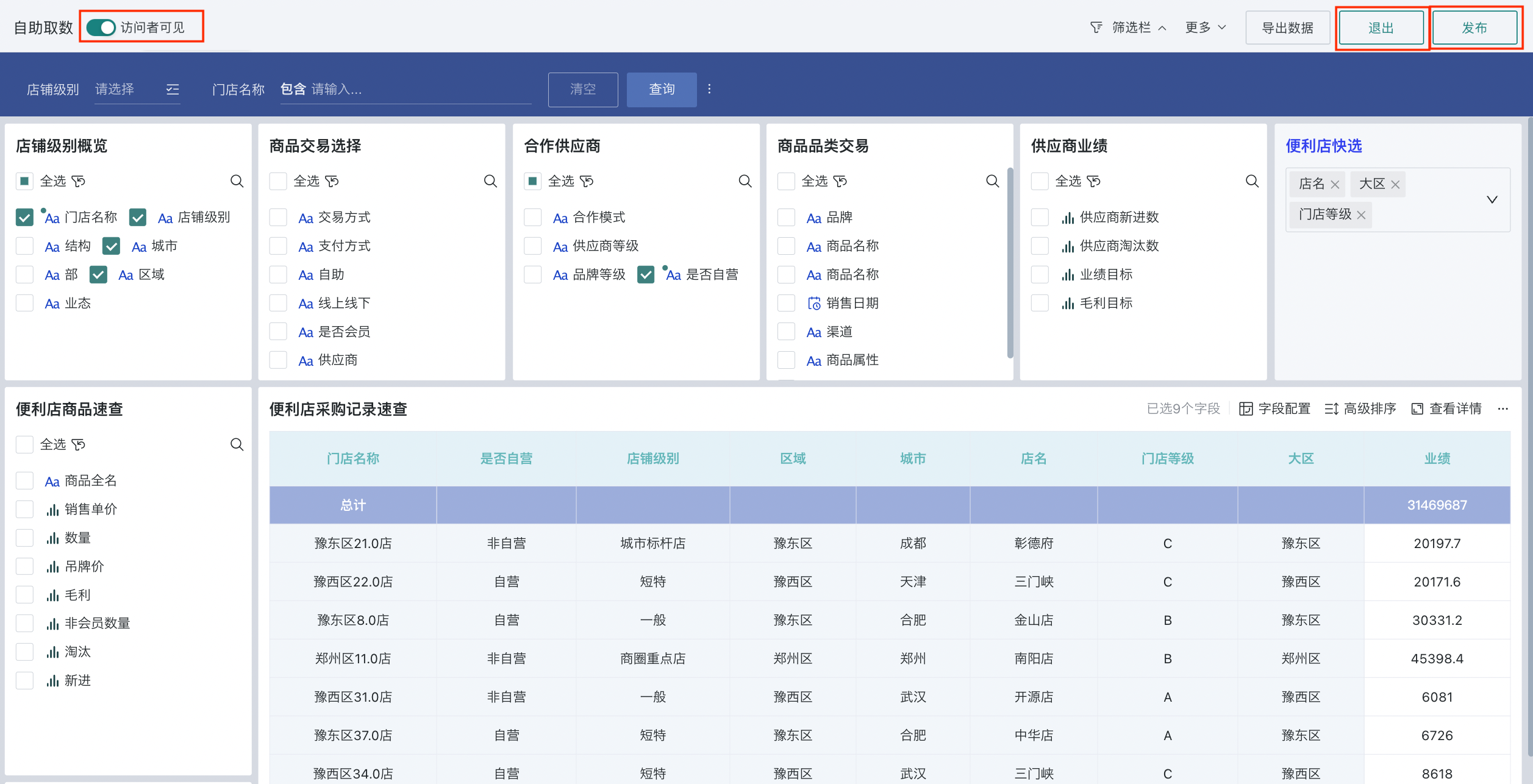Expand the 便利店快选 dropdown arrow
The image size is (1533, 784).
point(1492,199)
